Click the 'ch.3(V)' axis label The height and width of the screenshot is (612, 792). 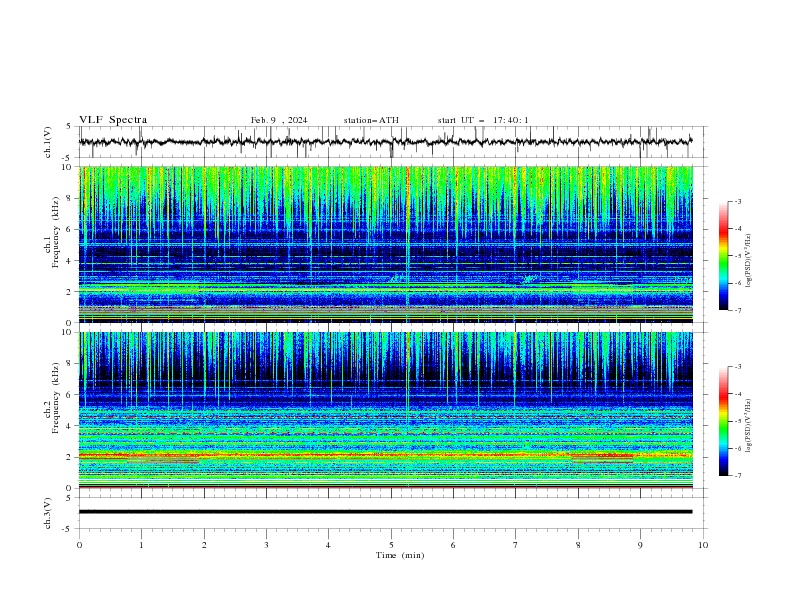tap(48, 513)
